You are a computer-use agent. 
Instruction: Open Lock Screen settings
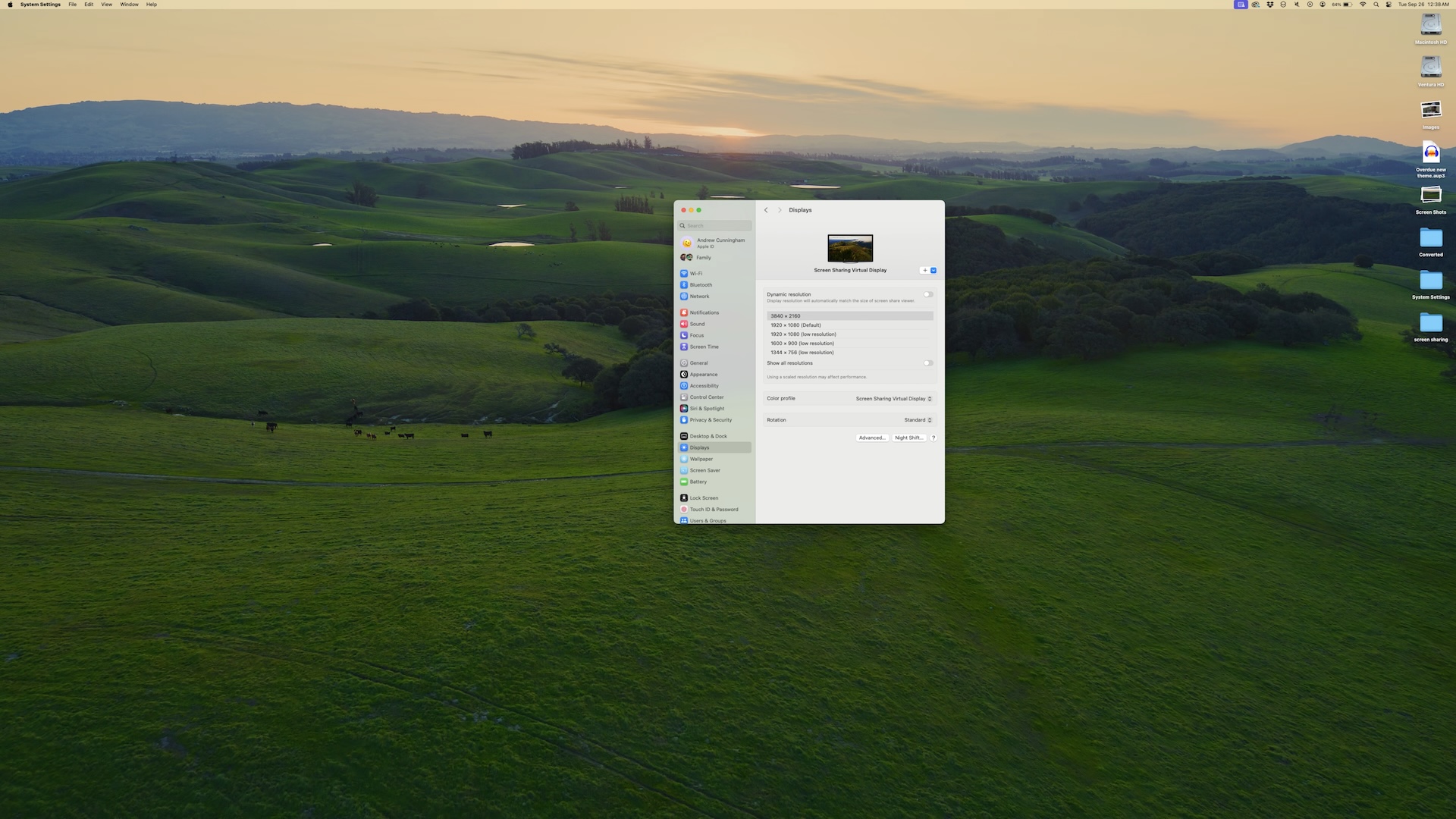[x=703, y=498]
